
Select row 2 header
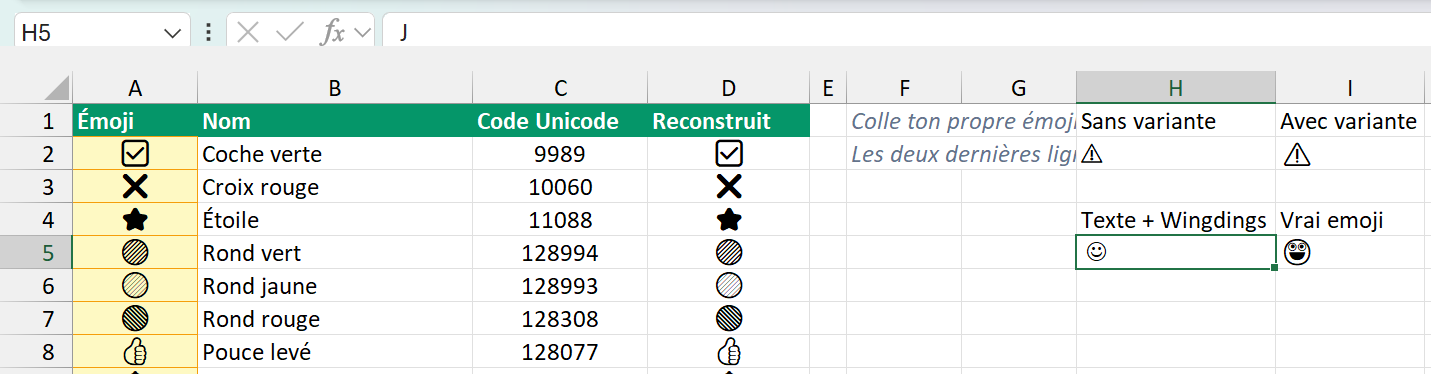point(36,154)
